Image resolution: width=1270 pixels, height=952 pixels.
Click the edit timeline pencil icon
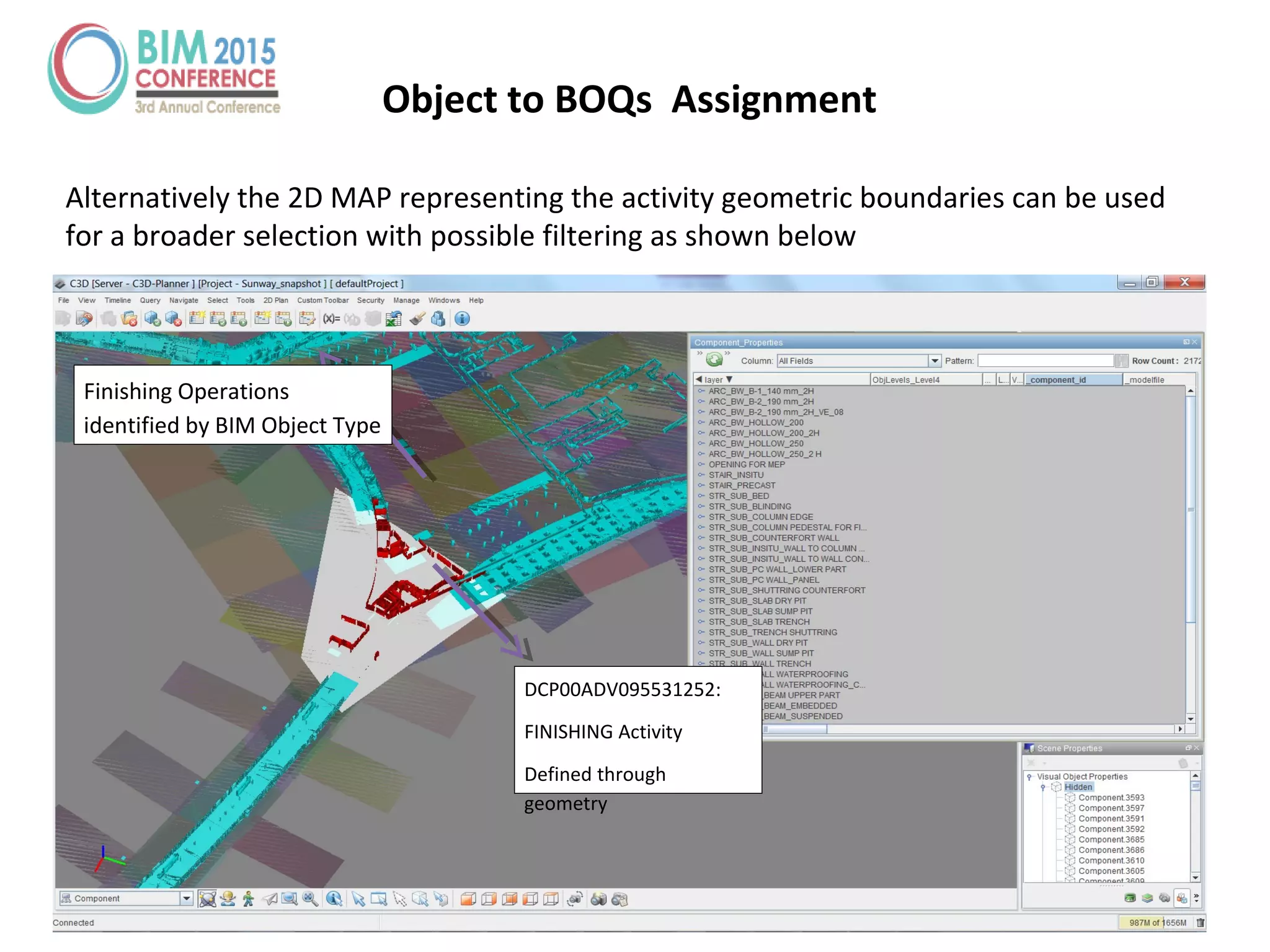307,319
